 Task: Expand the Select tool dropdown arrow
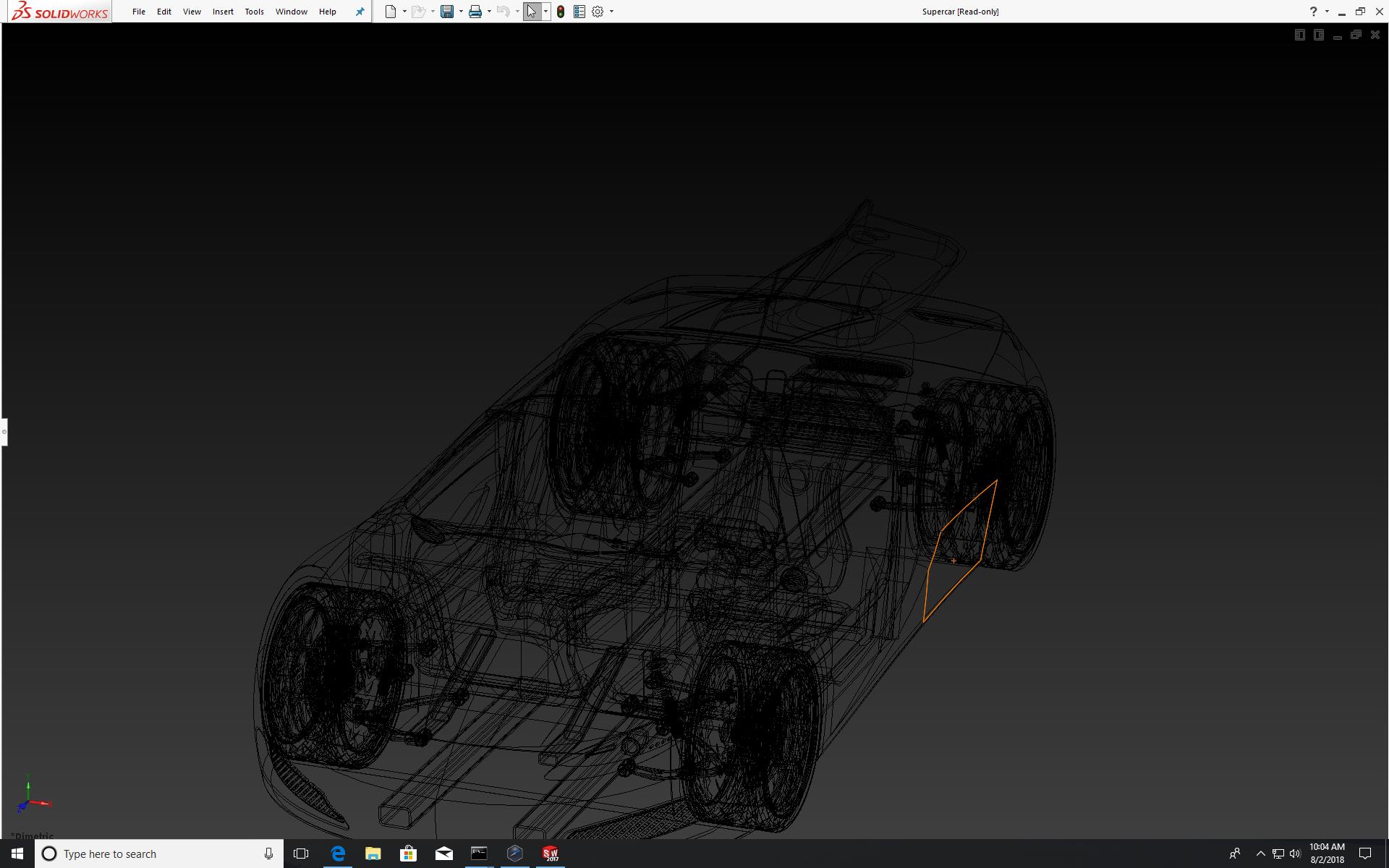(545, 12)
